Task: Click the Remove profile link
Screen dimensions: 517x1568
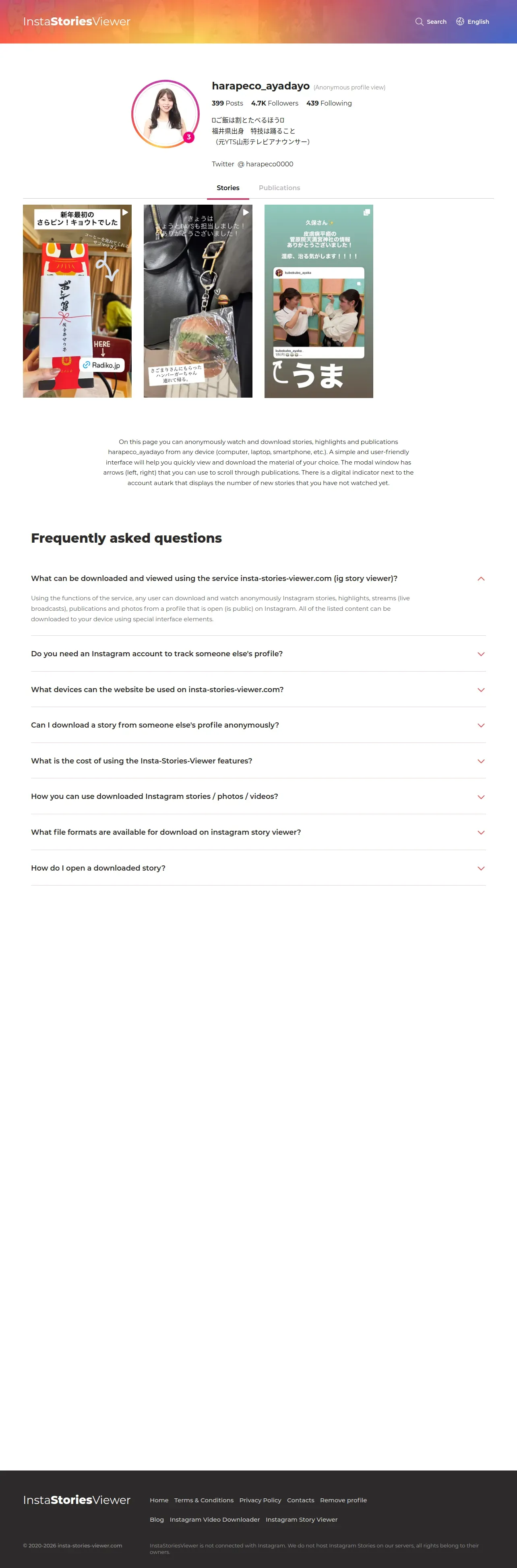Action: point(343,1500)
